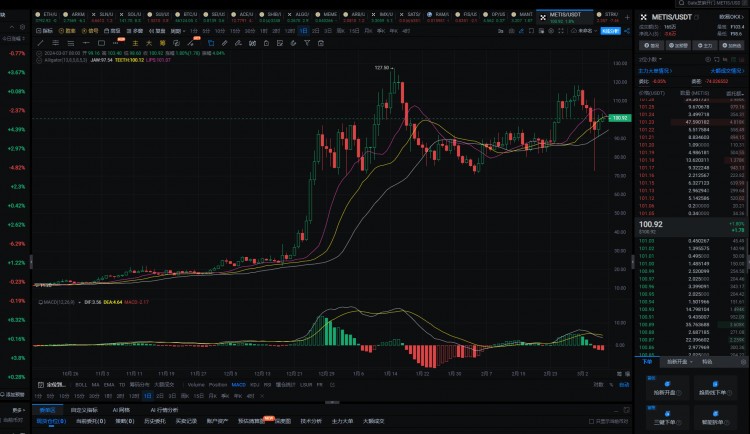Select the ruler measurement tool
The height and width of the screenshot is (434, 750).
(x=224, y=43)
